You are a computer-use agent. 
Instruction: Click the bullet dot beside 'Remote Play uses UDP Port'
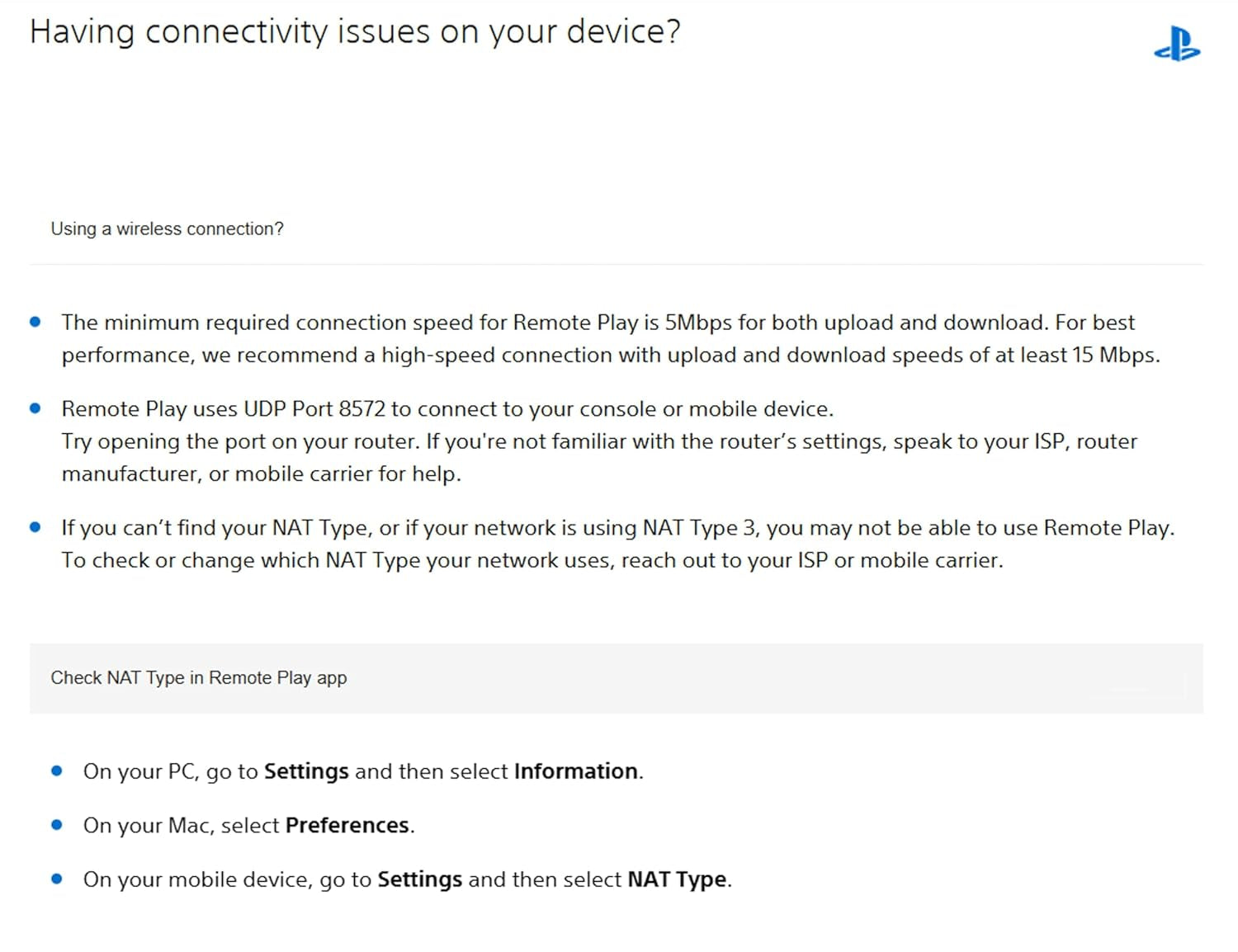pos(35,408)
